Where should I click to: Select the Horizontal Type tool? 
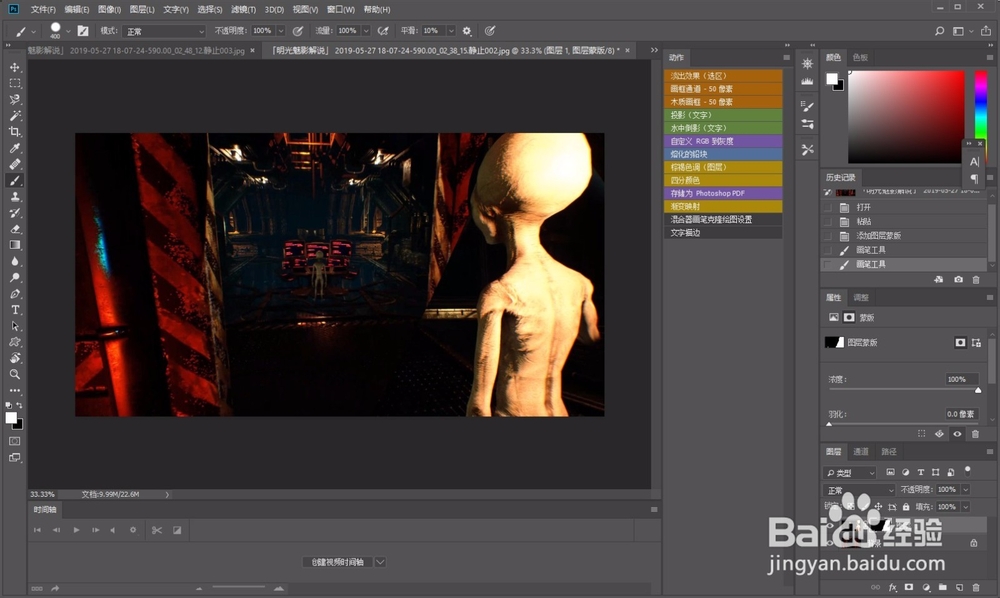pyautogui.click(x=15, y=310)
